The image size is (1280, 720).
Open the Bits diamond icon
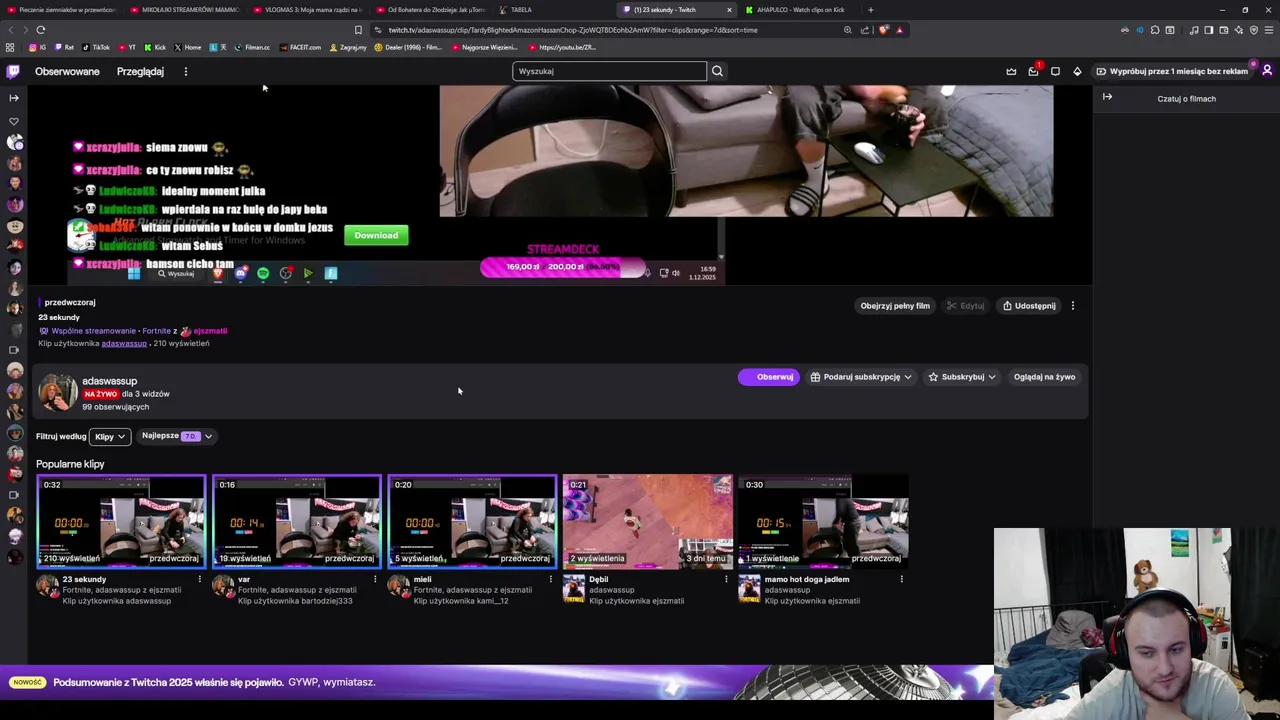click(x=1077, y=71)
